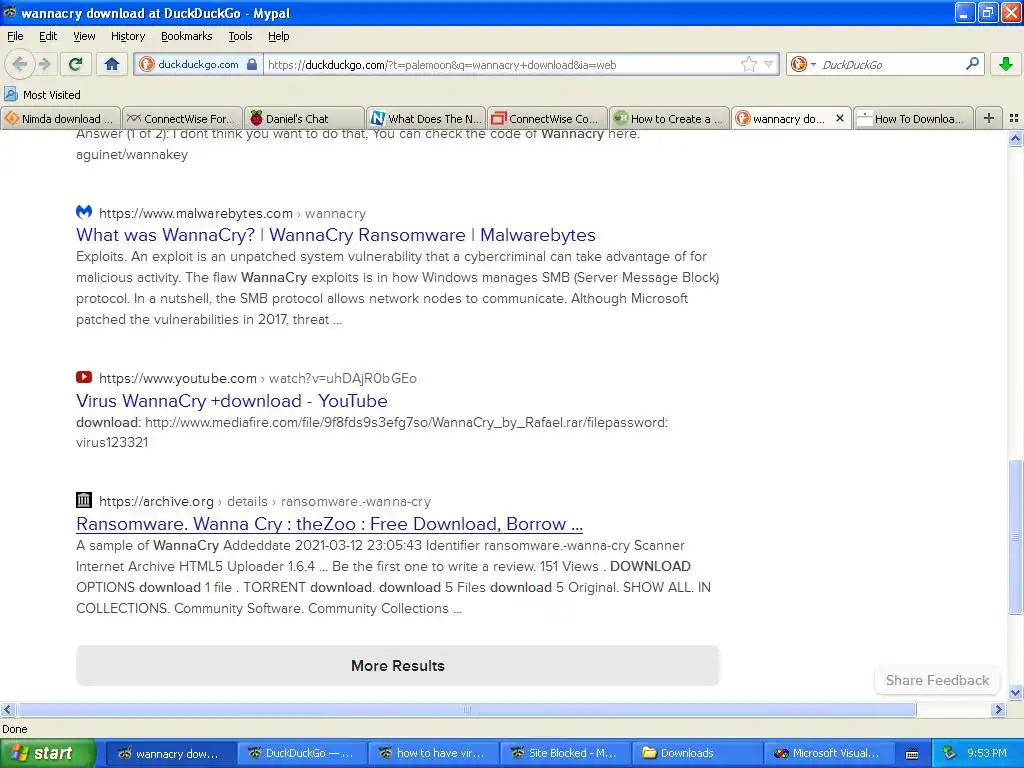Click the network tray icon beside clock

pyautogui.click(x=950, y=753)
